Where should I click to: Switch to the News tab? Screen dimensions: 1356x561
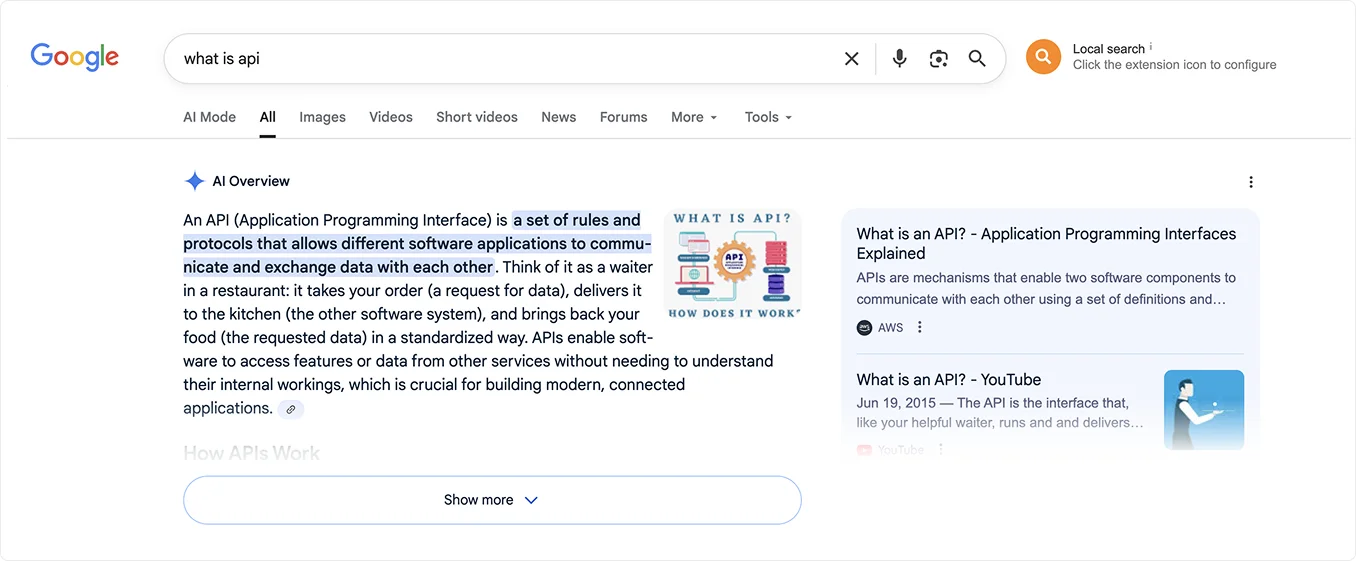[559, 117]
